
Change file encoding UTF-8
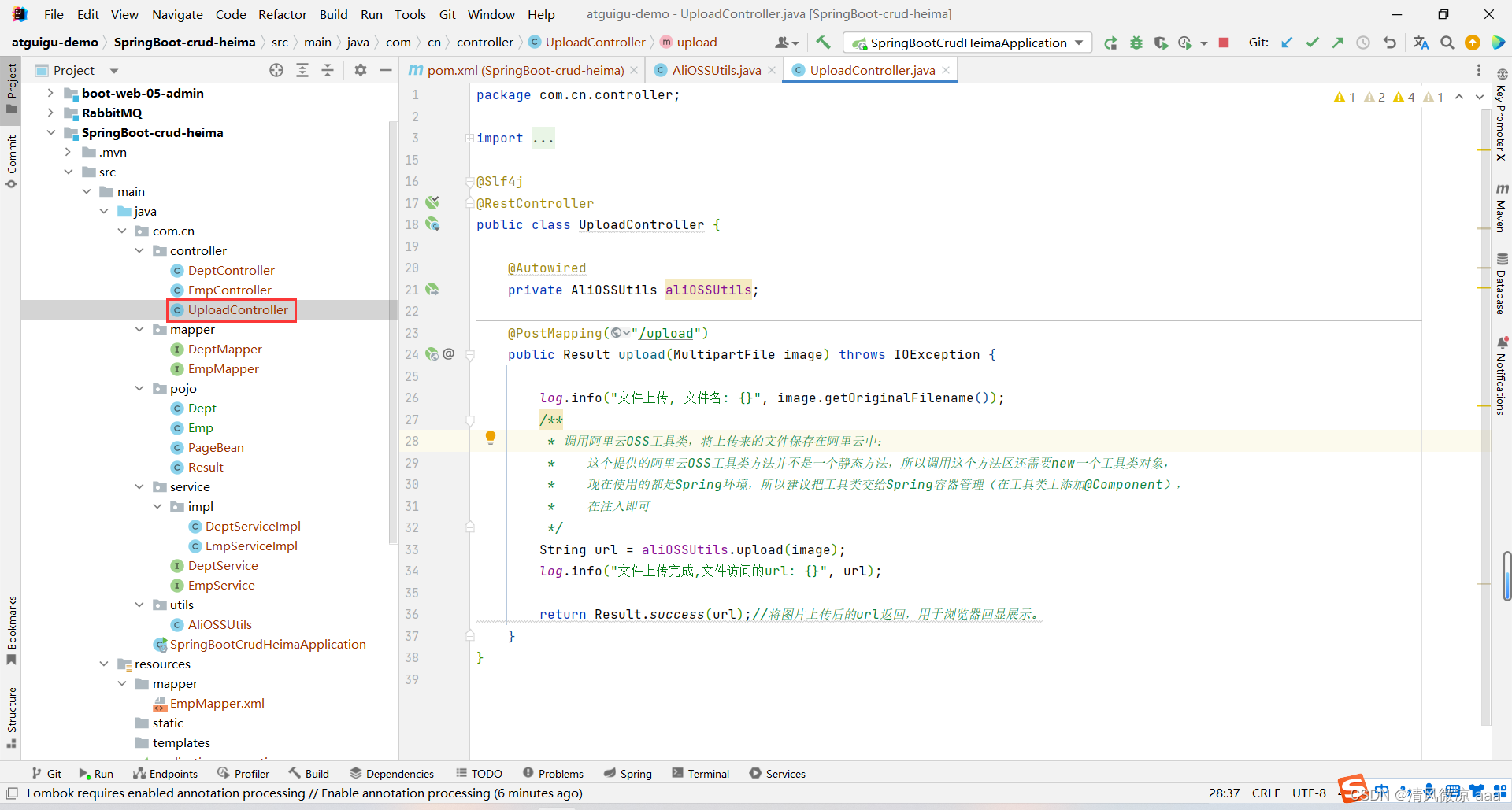tap(1309, 793)
